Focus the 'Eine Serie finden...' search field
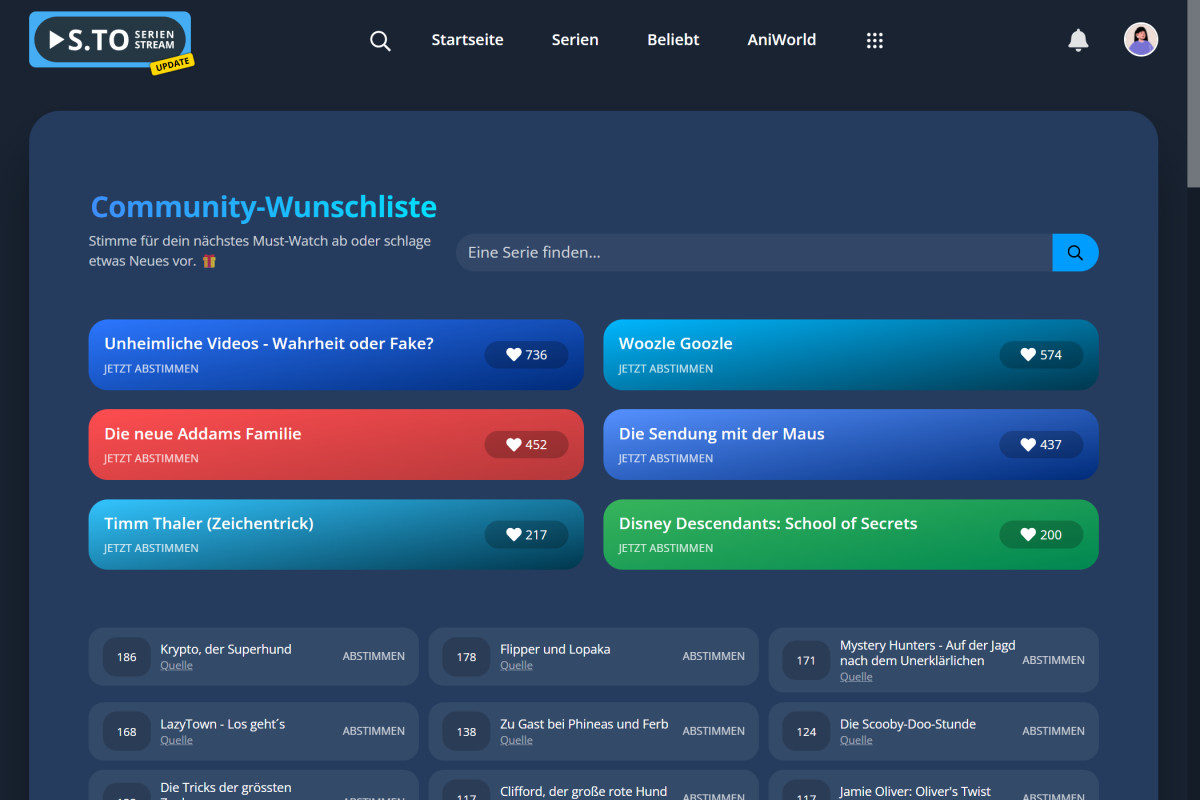 pos(754,253)
